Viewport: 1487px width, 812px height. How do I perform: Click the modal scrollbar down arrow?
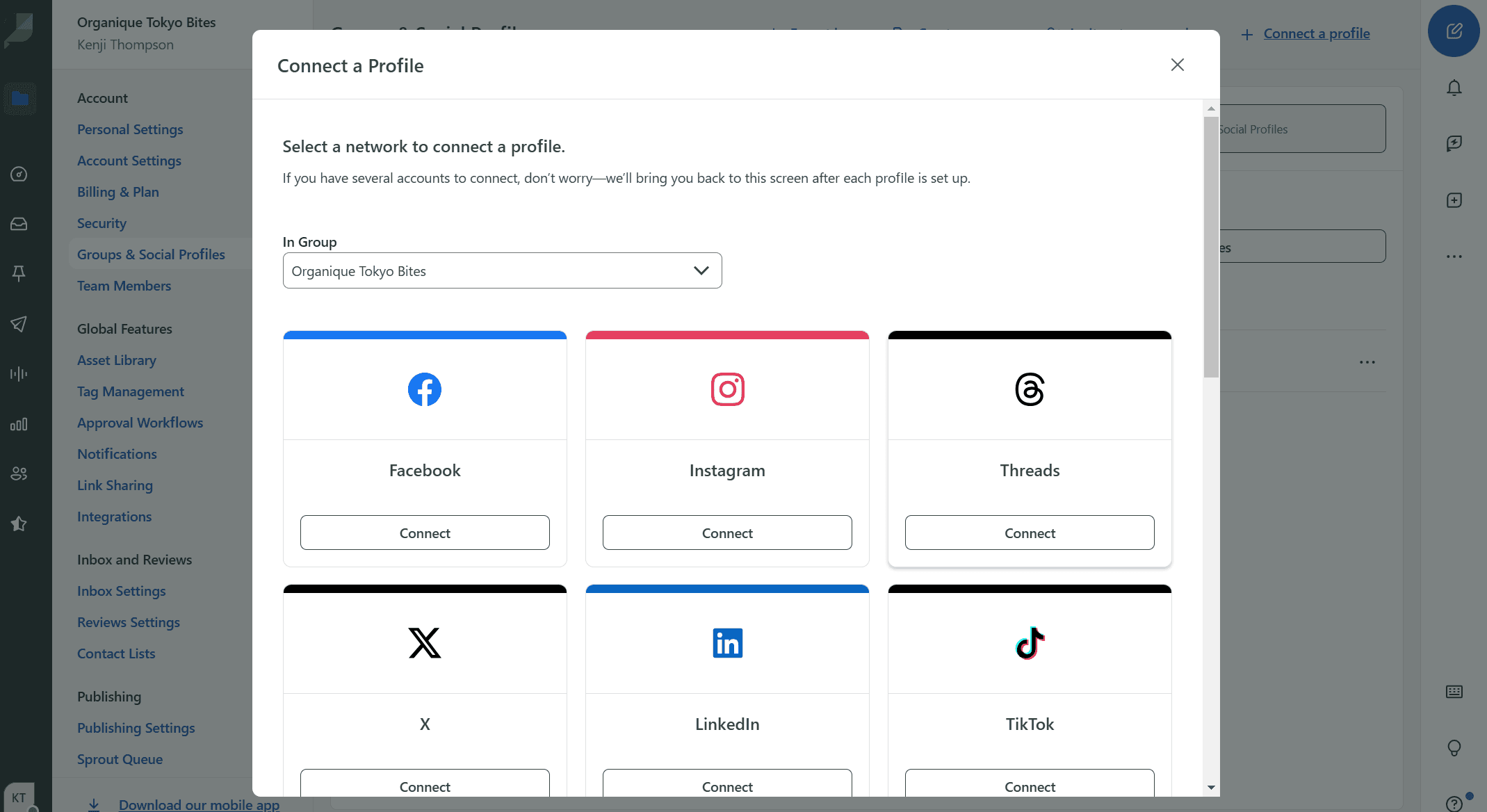pyautogui.click(x=1211, y=788)
